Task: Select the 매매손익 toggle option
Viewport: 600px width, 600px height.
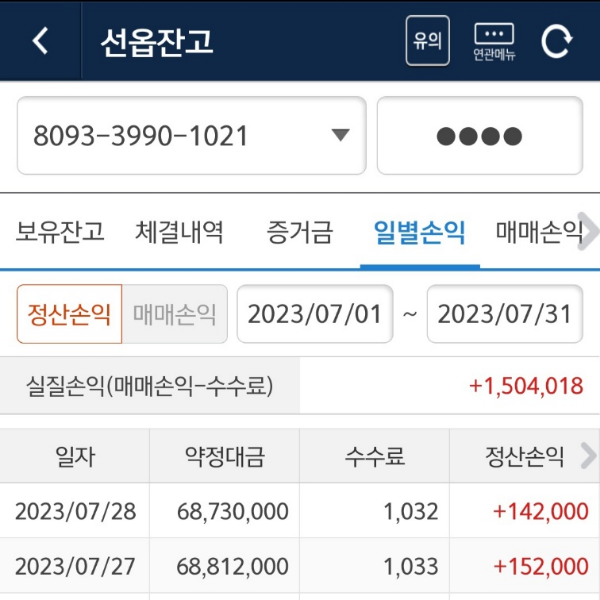Action: [x=175, y=314]
